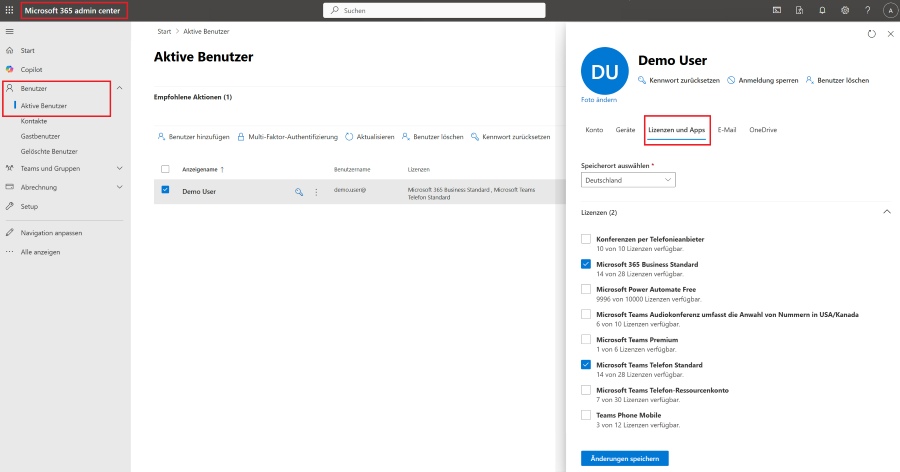Open Gastbenutzer in the sidebar
Viewport: 900px width, 472px height.
click(x=40, y=136)
